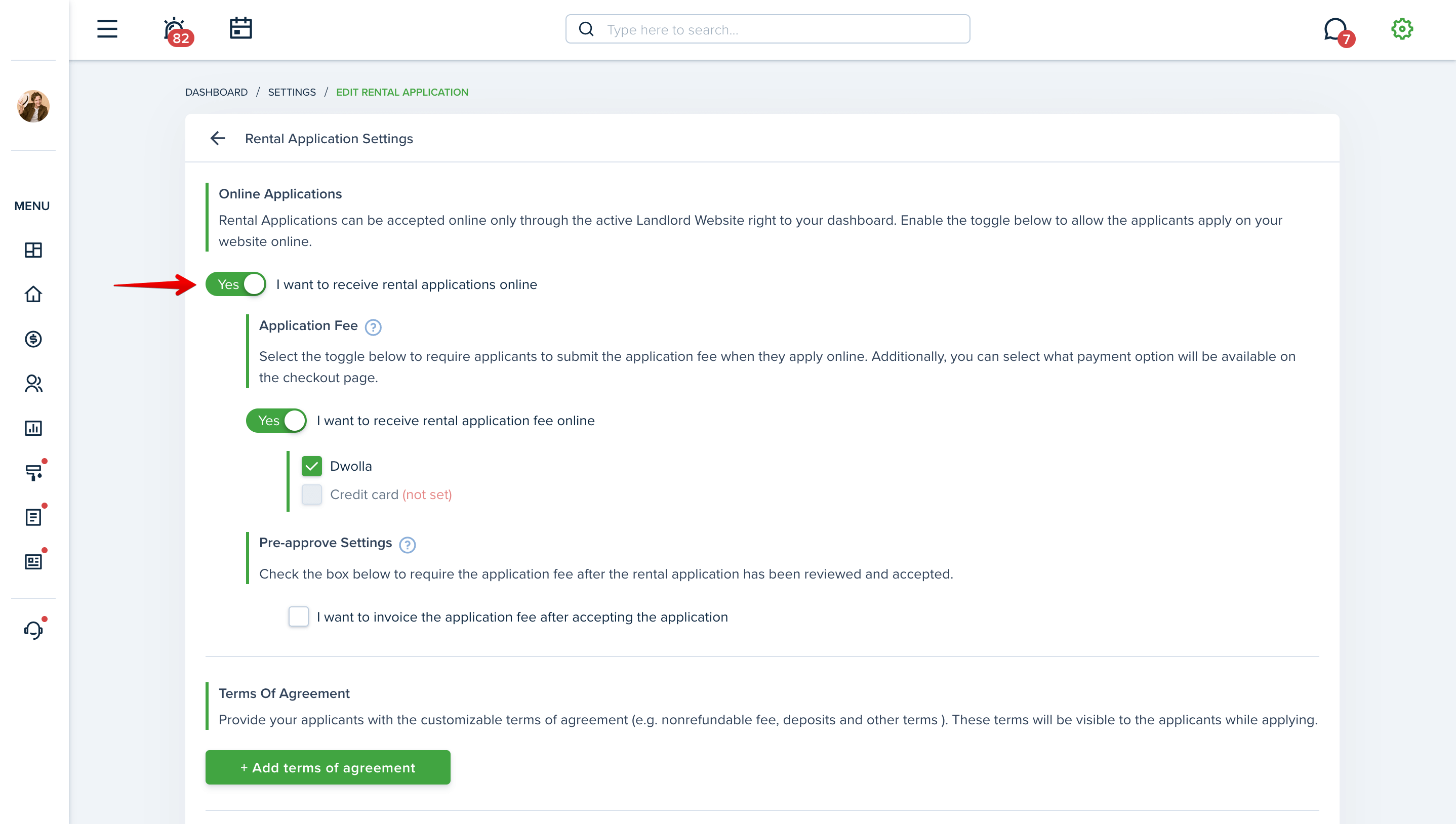Open the documents page icon in sidebar
Screen dimensions: 1456x824
[x=33, y=517]
